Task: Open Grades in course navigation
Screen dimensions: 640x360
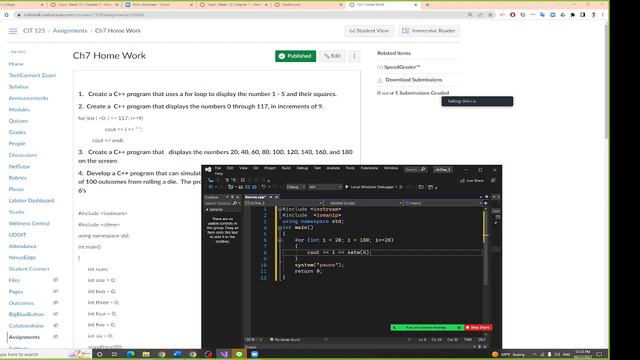Action: (x=17, y=132)
